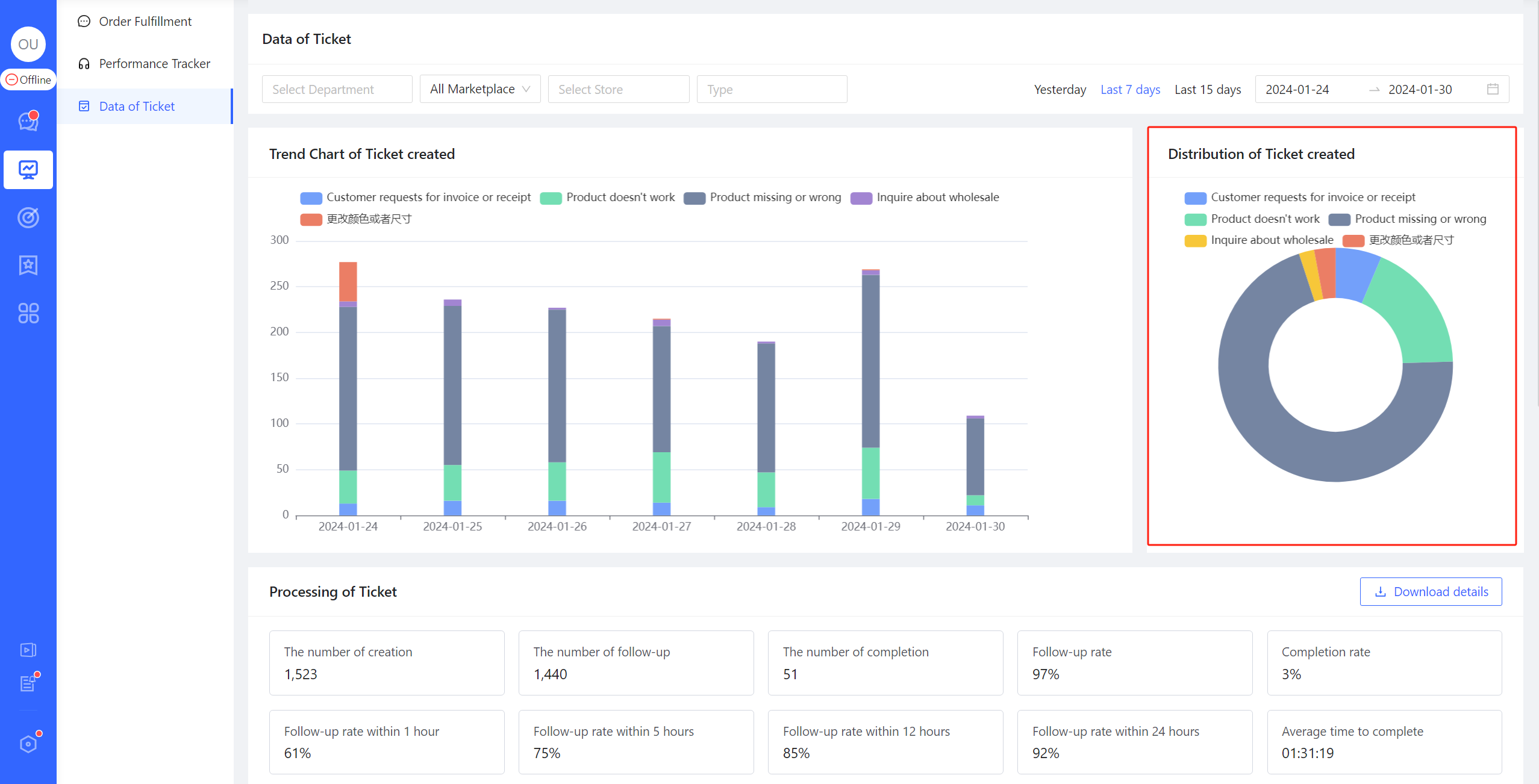Click the end date 2024-01-30 field
1539x784 pixels.
(x=1420, y=90)
